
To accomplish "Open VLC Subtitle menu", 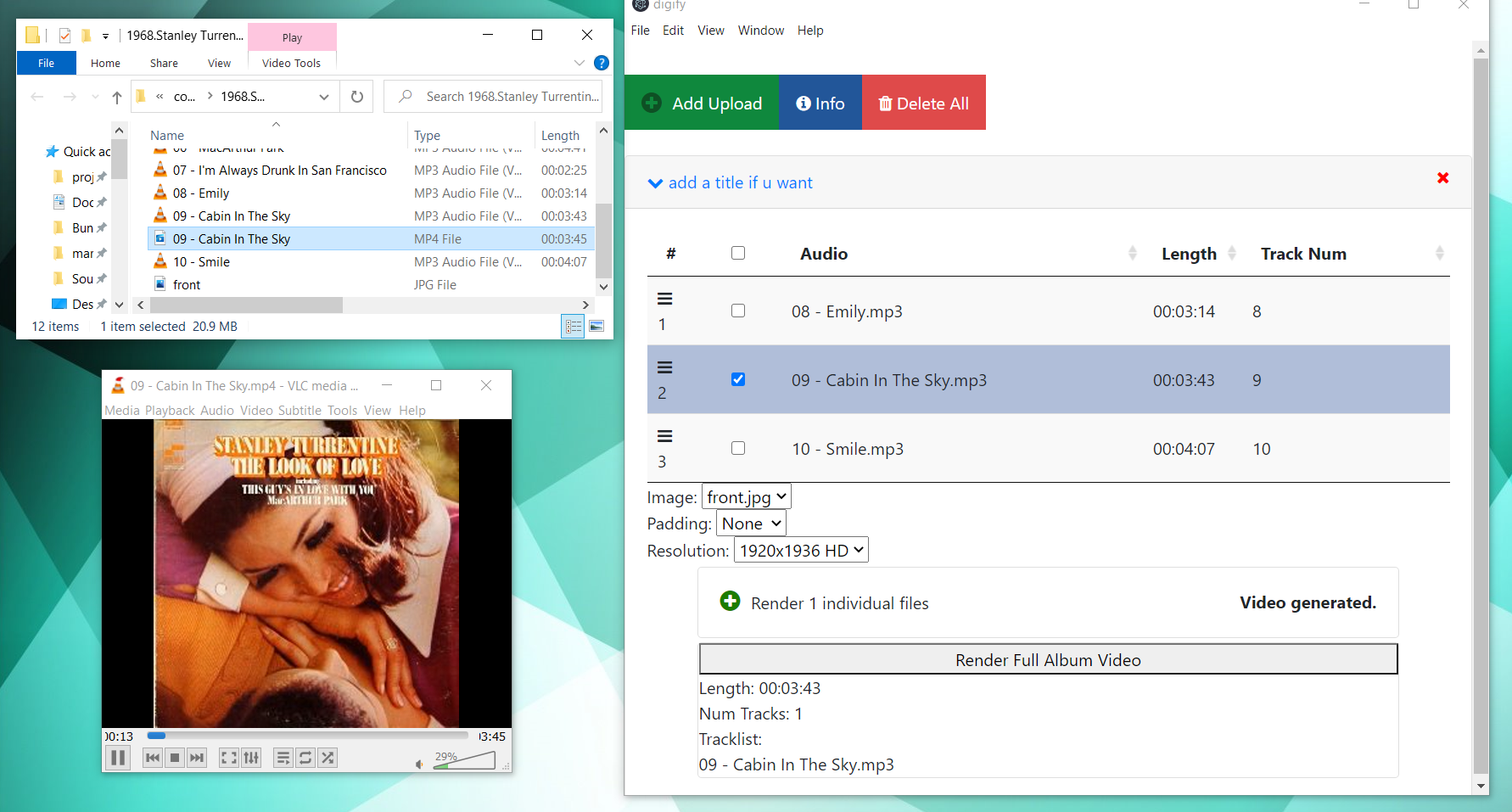I will [300, 410].
